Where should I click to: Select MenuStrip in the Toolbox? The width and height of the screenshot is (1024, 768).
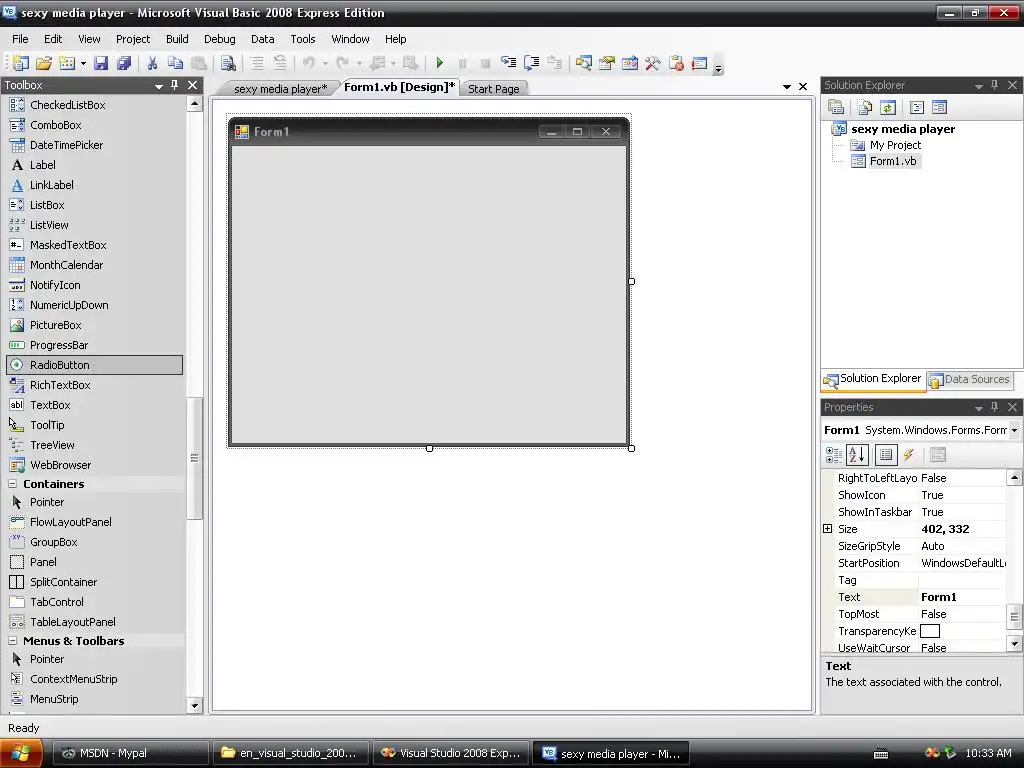point(95,699)
